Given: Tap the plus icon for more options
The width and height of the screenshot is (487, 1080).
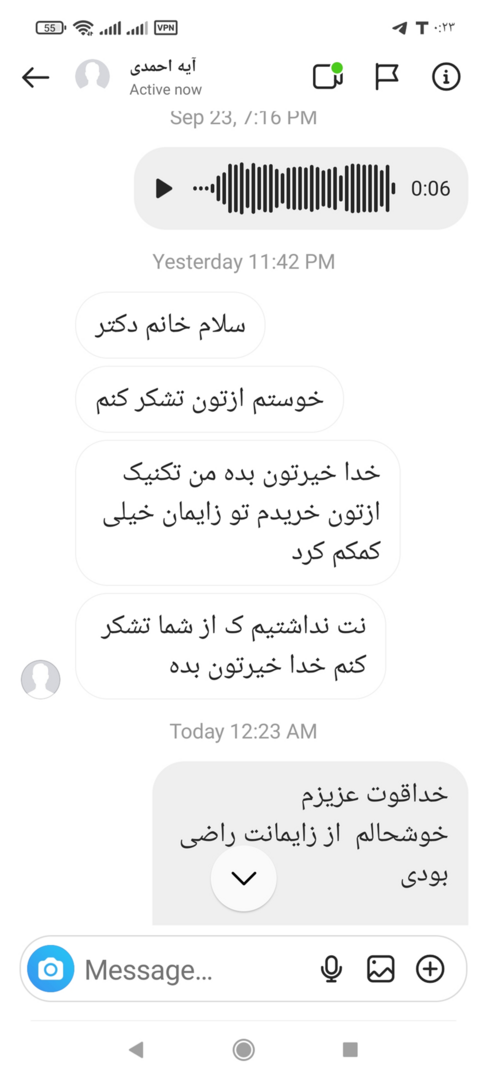Looking at the screenshot, I should [x=430, y=970].
